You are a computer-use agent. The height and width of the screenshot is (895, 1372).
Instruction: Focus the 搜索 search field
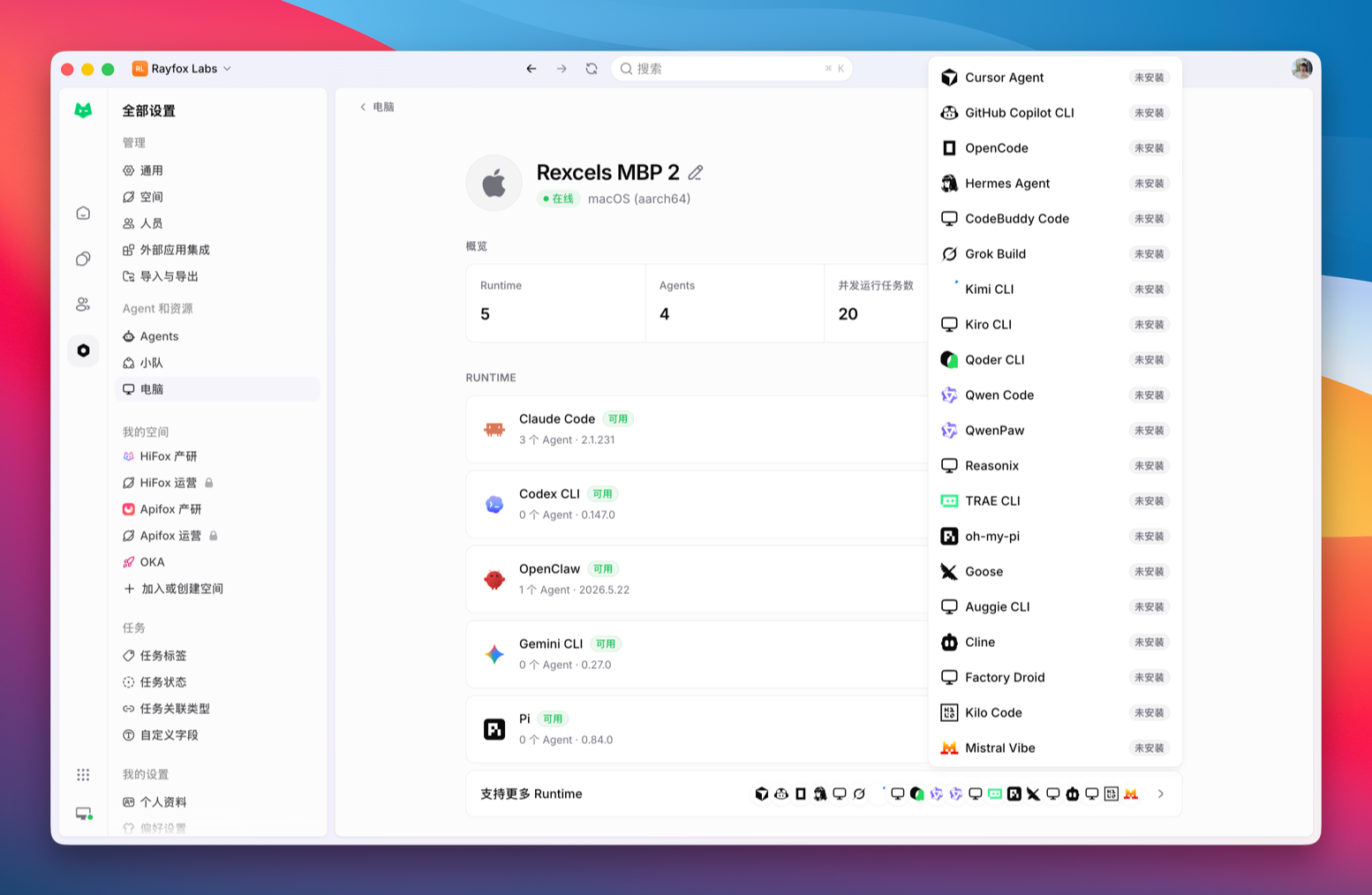click(732, 69)
